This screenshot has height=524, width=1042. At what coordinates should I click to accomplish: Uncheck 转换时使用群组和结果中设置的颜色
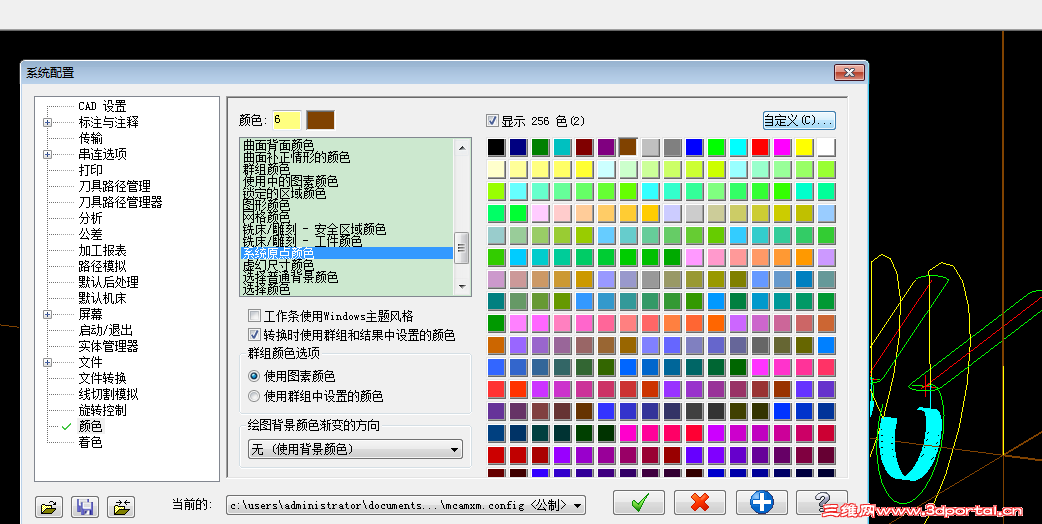[x=254, y=335]
